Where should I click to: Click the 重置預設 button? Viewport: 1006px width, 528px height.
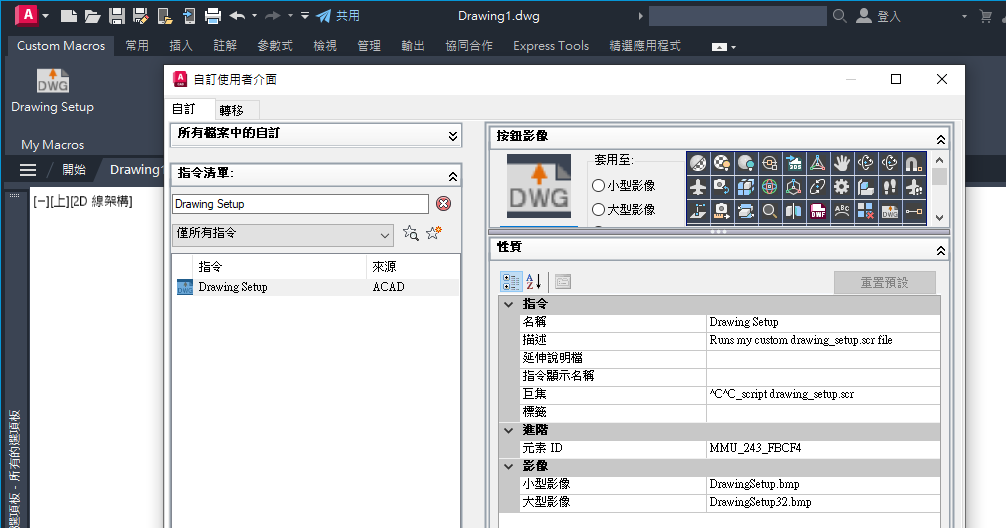click(884, 282)
